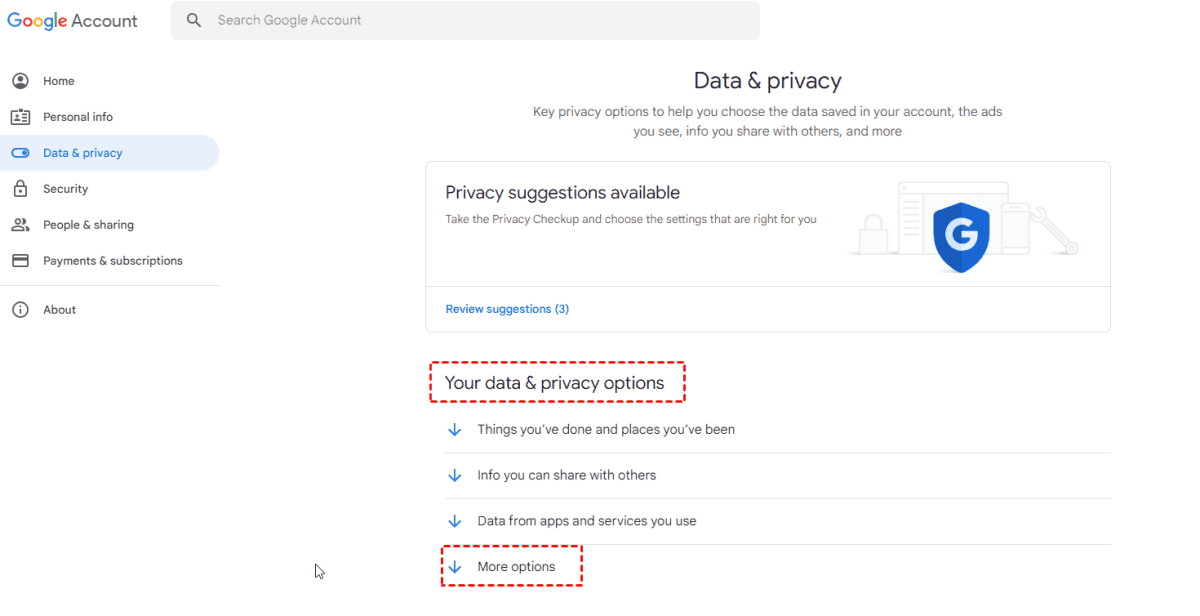Screen dimensions: 1200x616
Task: Click the About info icon
Action: click(x=20, y=310)
